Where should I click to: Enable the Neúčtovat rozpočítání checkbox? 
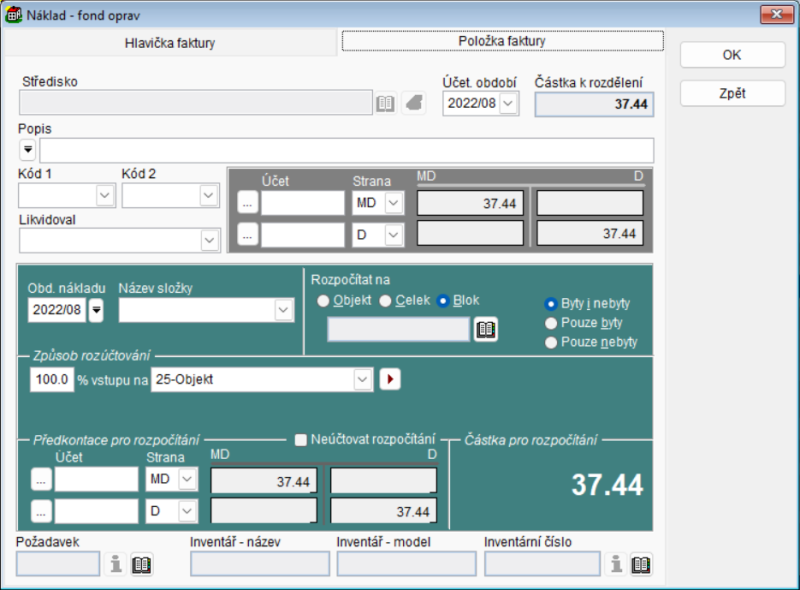(301, 439)
